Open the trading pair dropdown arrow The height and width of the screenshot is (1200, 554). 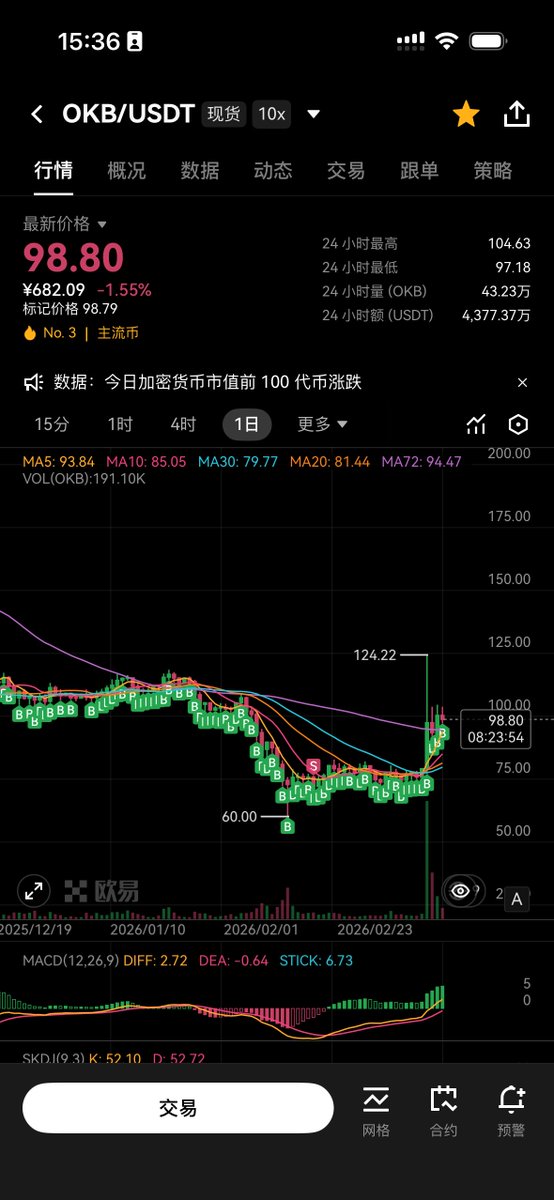(314, 114)
